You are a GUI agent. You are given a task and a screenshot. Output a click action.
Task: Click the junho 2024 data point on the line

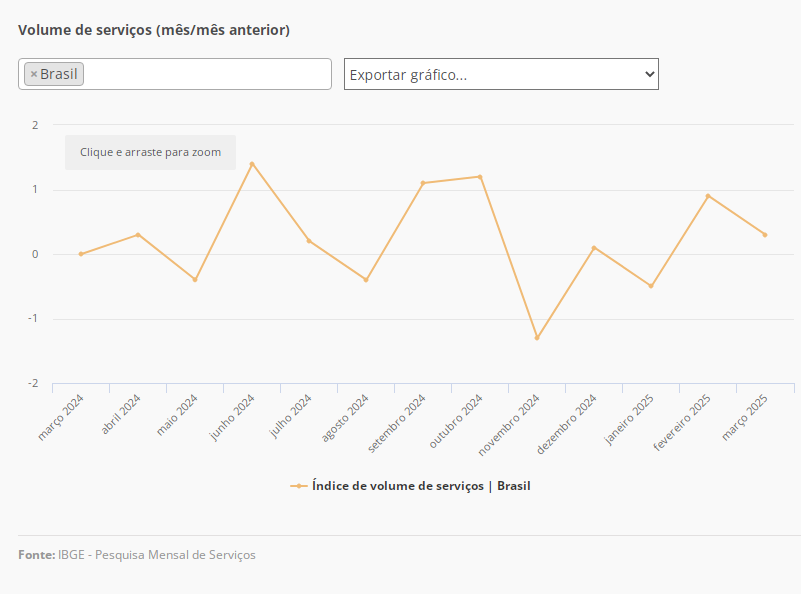(252, 163)
